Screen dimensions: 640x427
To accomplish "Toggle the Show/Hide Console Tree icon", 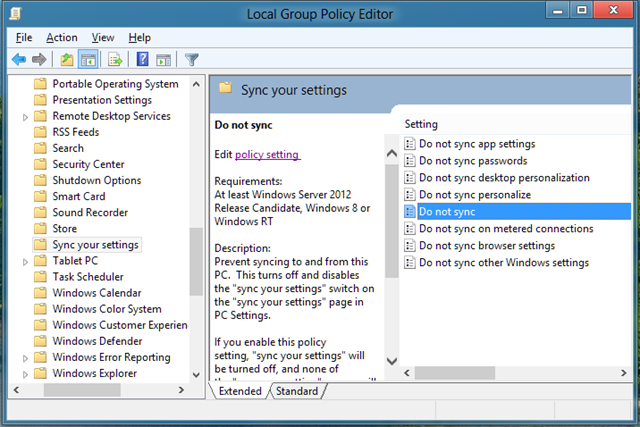I will pos(87,60).
